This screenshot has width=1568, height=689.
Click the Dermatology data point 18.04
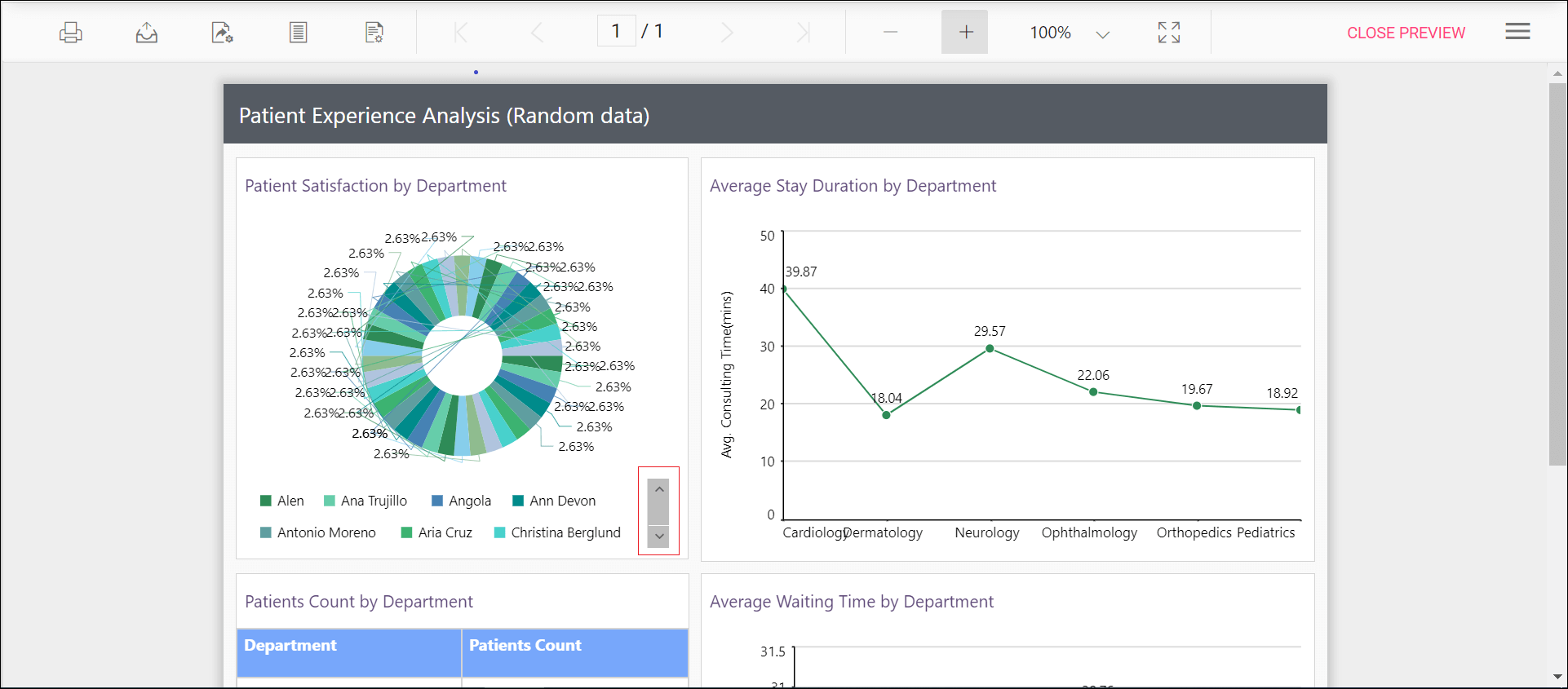[886, 415]
